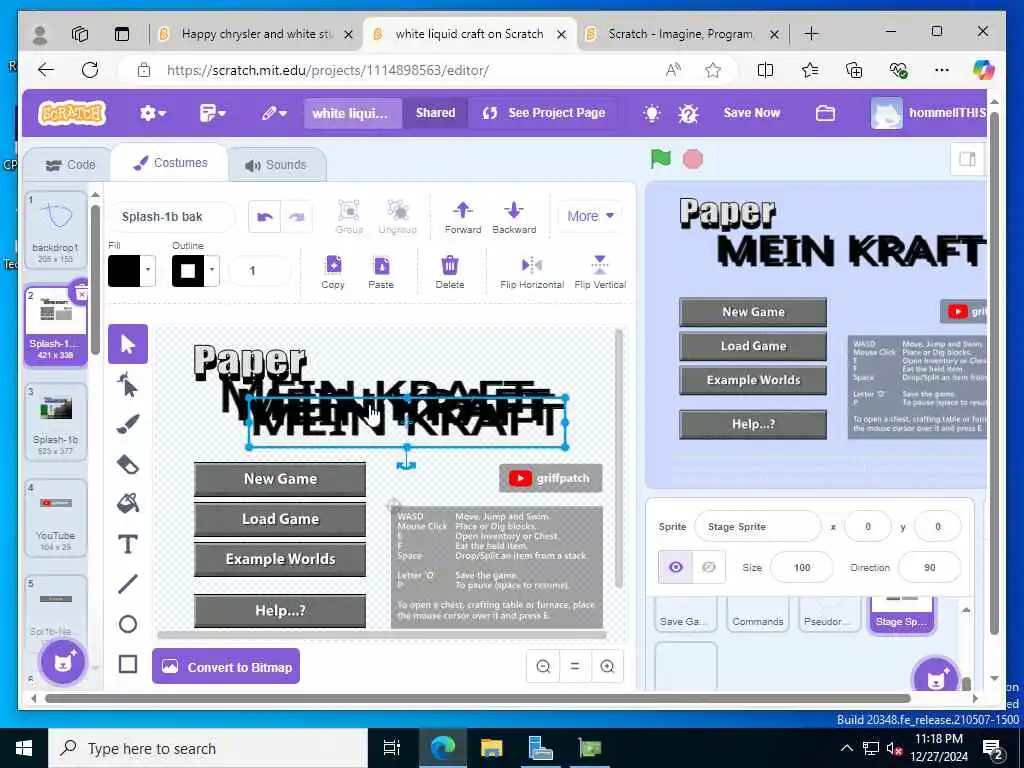This screenshot has height=768, width=1024.
Task: Open the hommelITHIS account menu
Action: [x=928, y=113]
